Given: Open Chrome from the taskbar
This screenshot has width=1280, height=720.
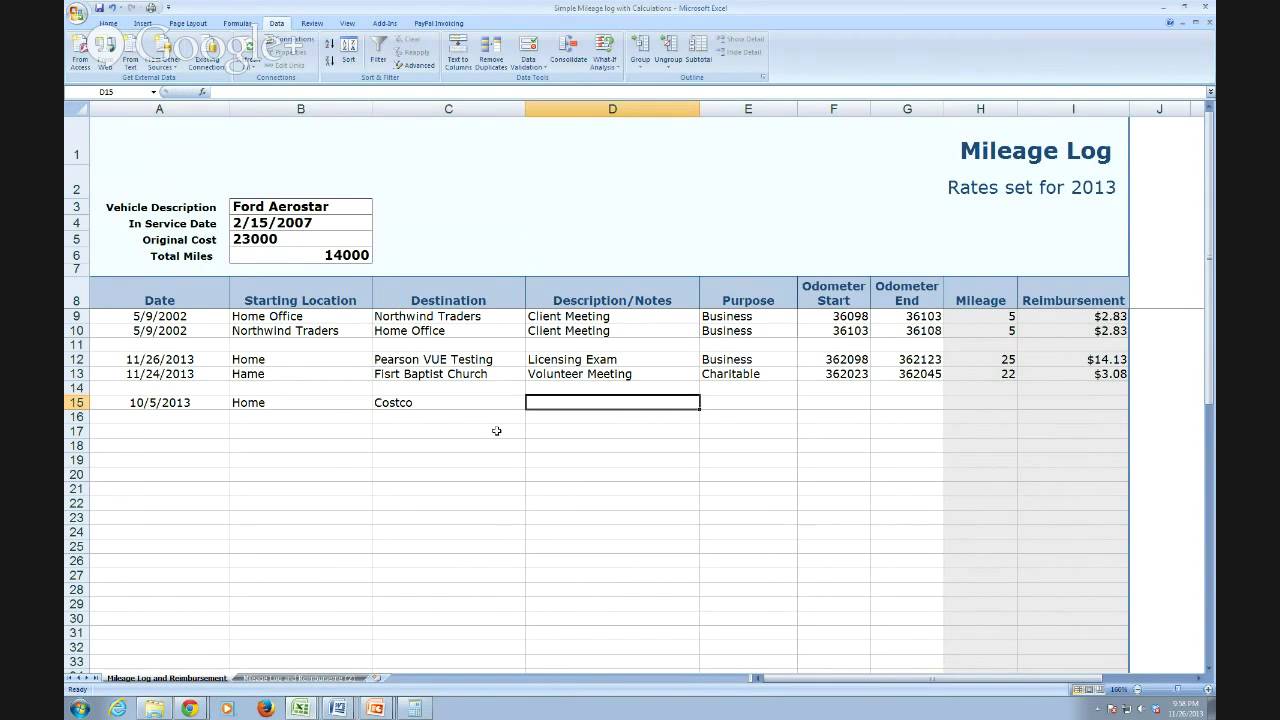Looking at the screenshot, I should (x=190, y=709).
